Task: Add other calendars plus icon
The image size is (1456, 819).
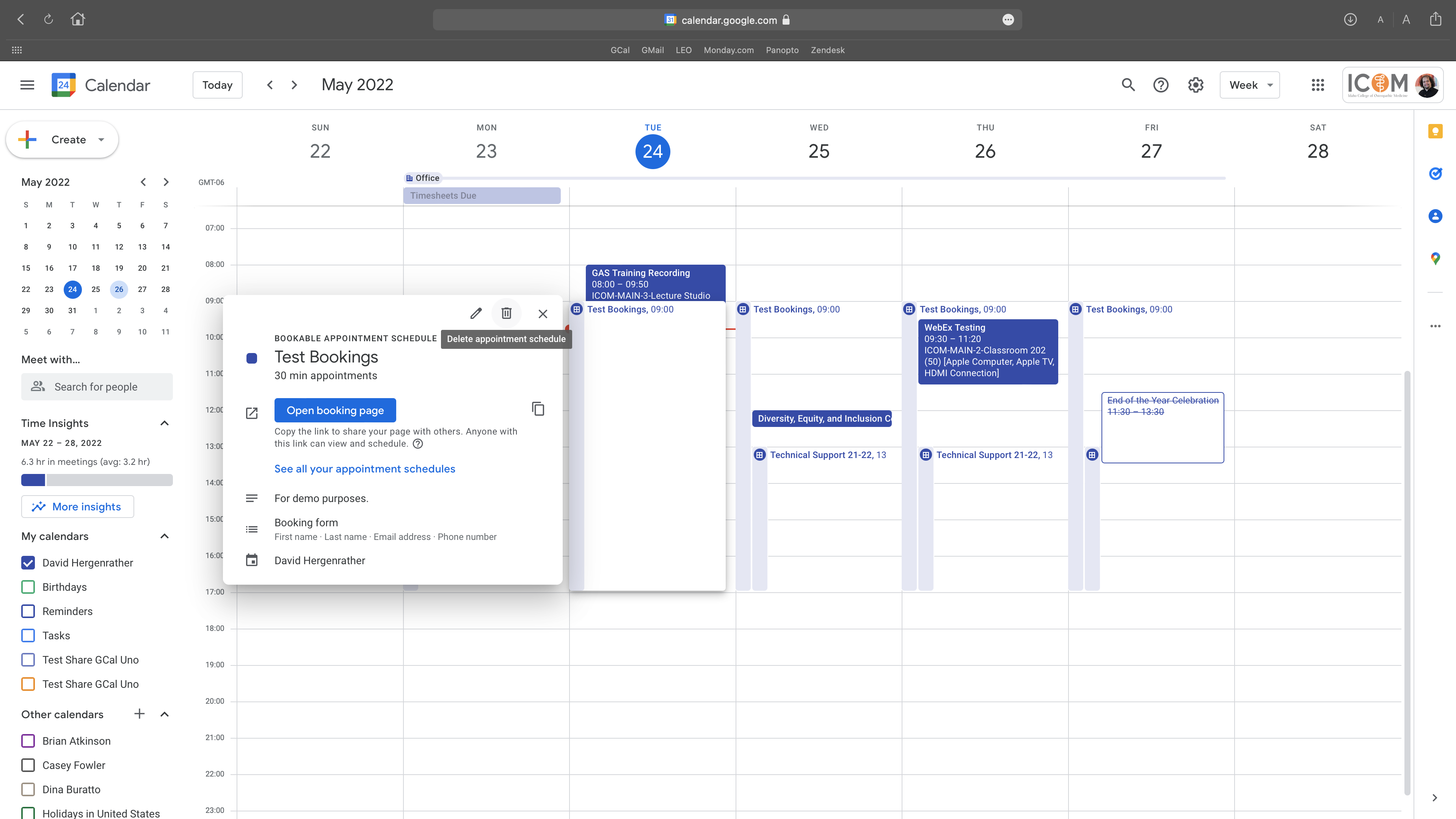Action: [139, 714]
